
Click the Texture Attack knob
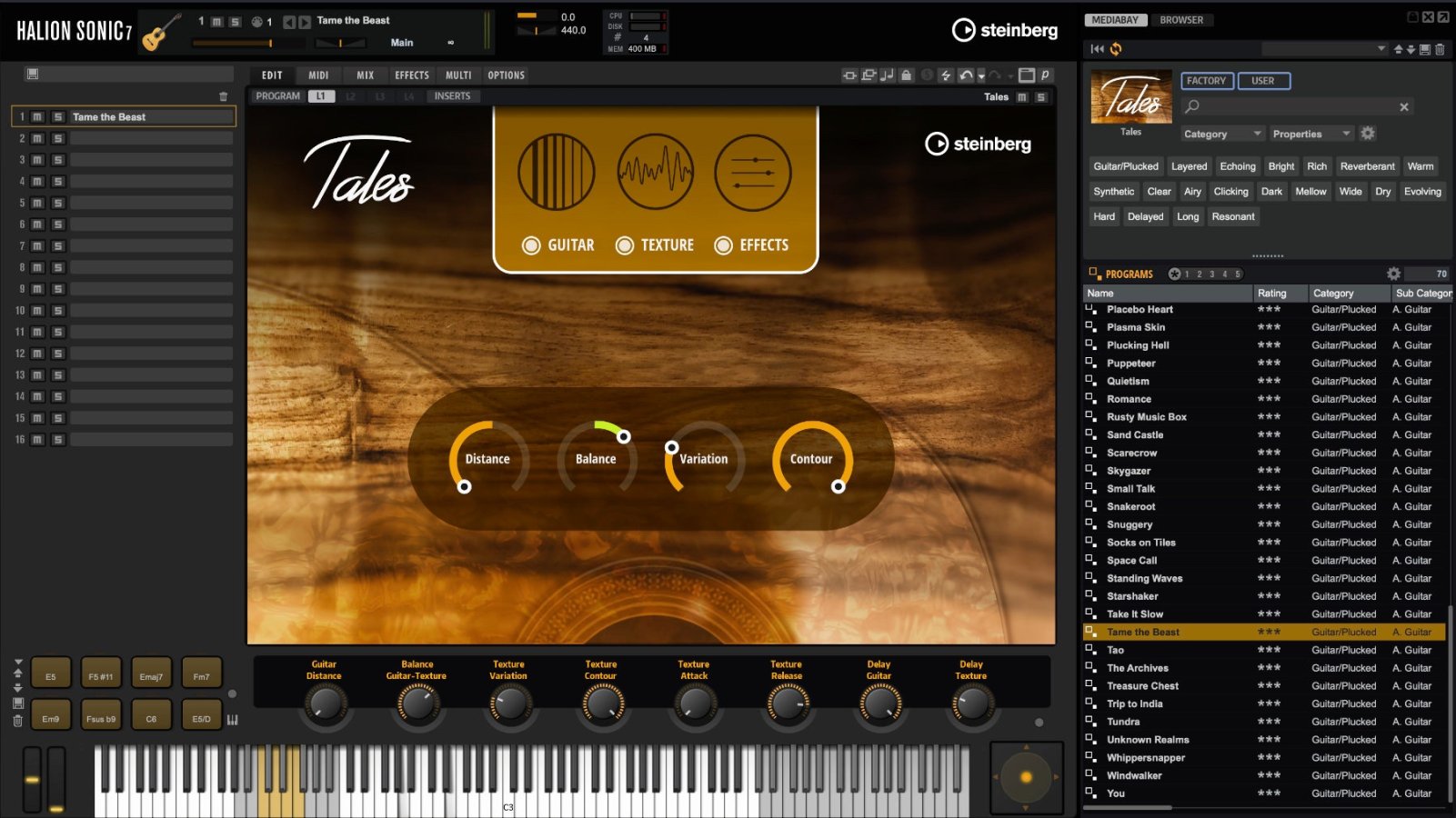pyautogui.click(x=694, y=703)
